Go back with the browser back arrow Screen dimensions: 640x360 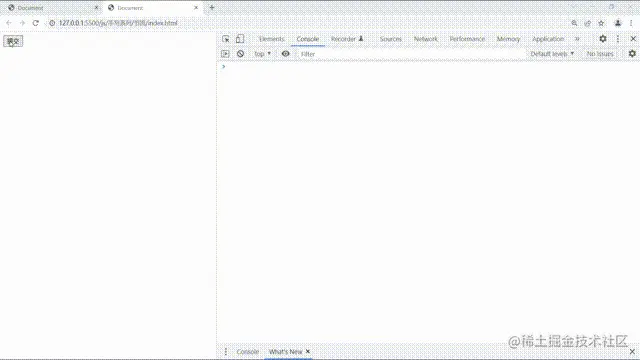point(9,23)
